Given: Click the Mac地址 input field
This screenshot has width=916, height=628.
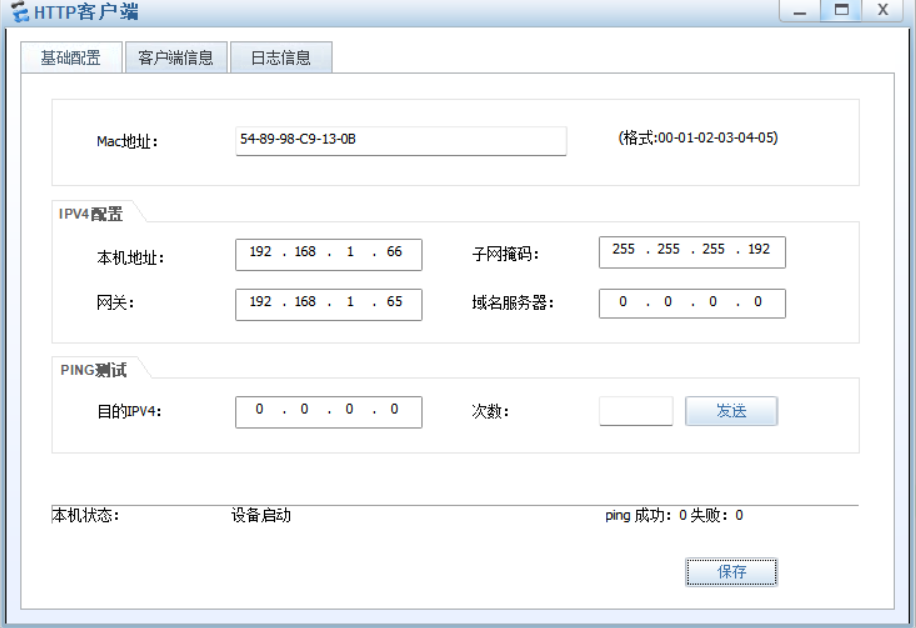Looking at the screenshot, I should click(401, 141).
